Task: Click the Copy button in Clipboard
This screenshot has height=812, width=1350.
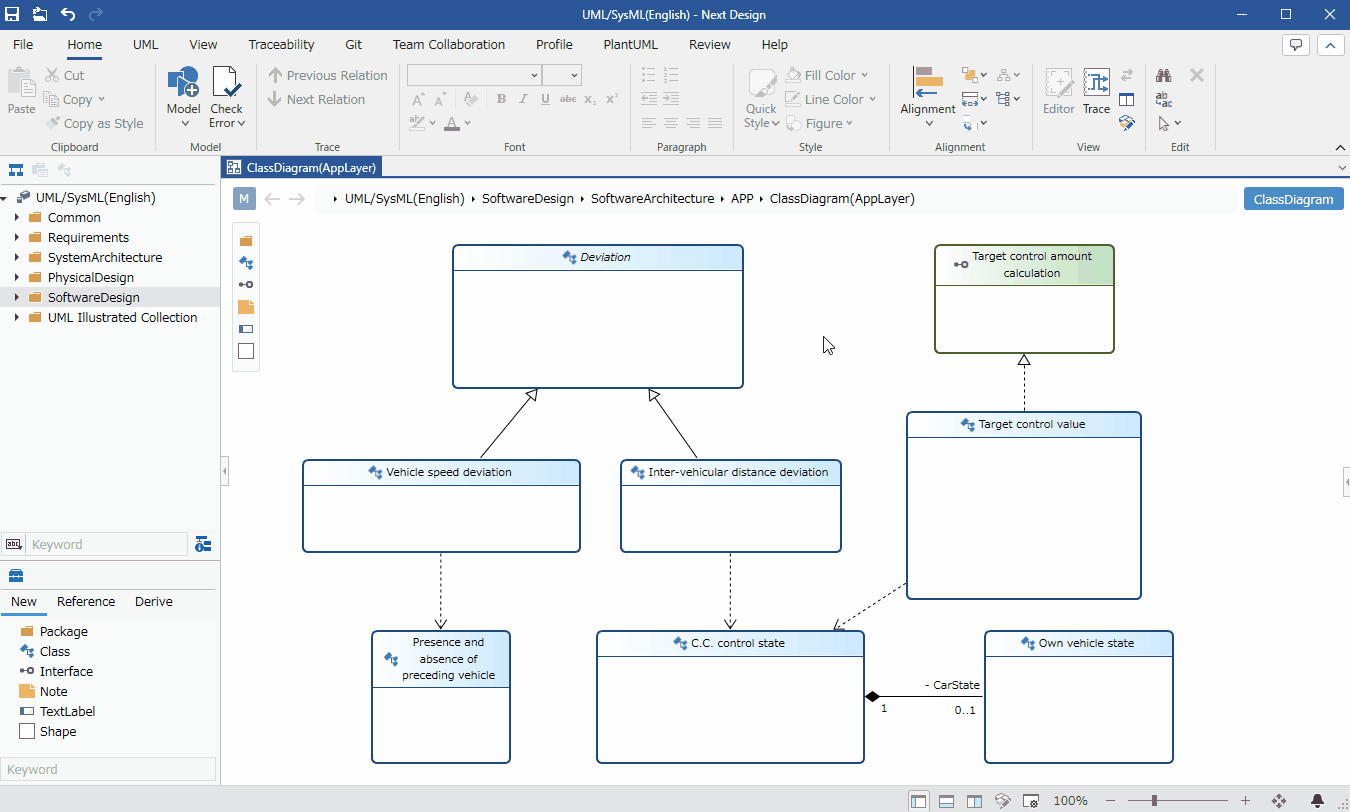Action: [x=76, y=99]
